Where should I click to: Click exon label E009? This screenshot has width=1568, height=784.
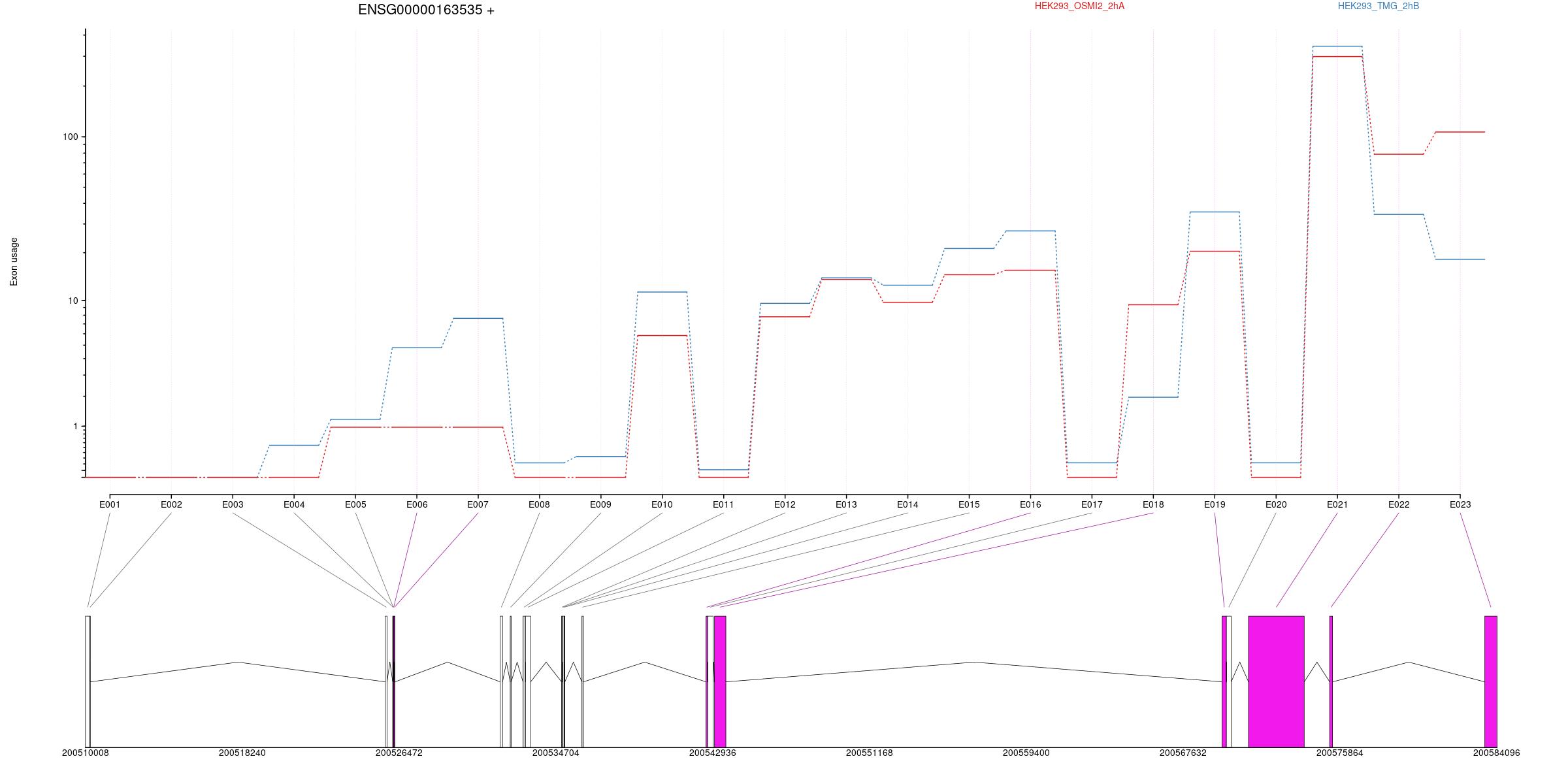(600, 504)
